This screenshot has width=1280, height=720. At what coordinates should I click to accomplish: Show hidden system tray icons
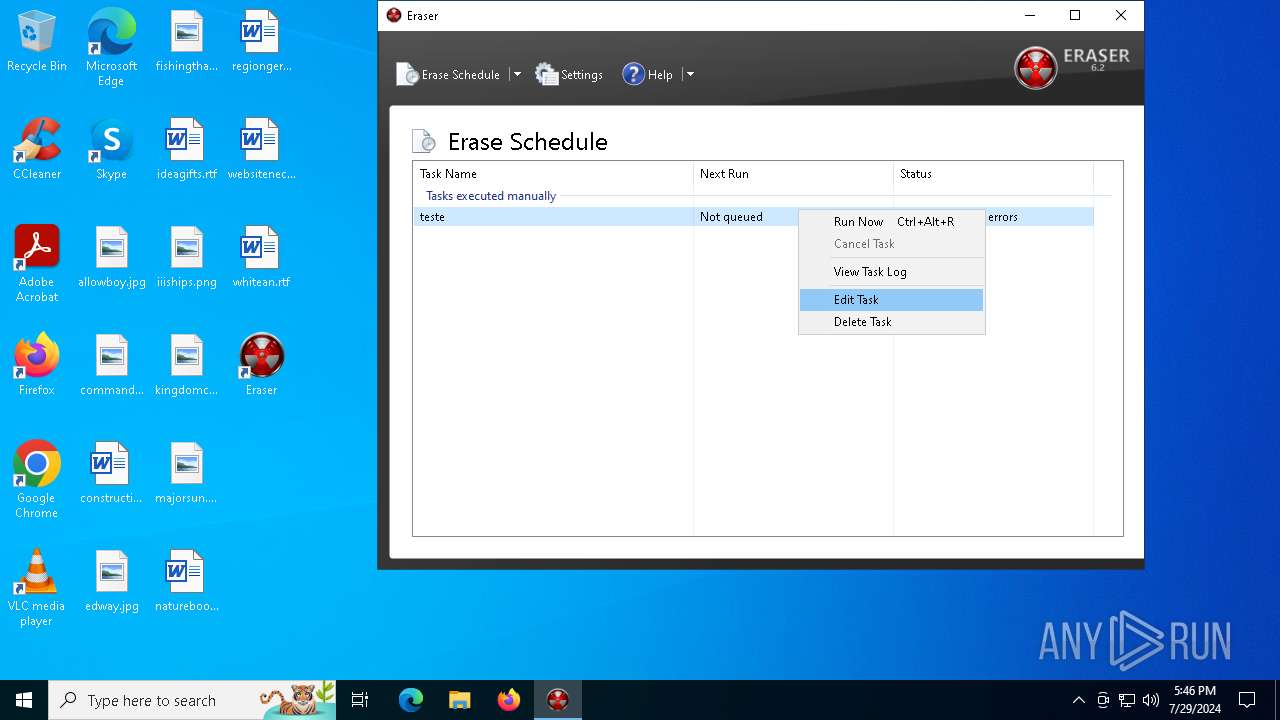click(1078, 700)
